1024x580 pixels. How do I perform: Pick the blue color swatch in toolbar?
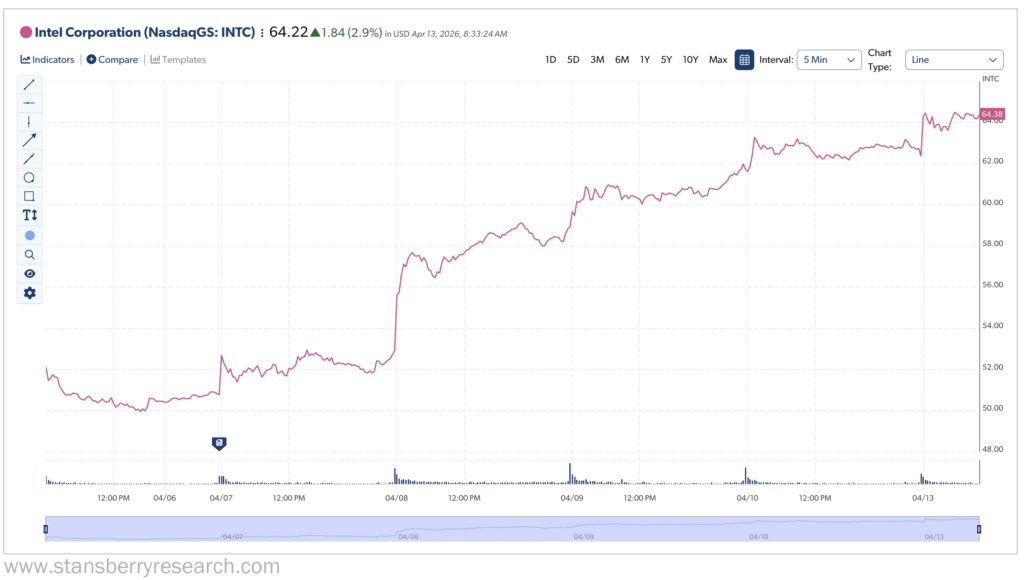coord(29,235)
